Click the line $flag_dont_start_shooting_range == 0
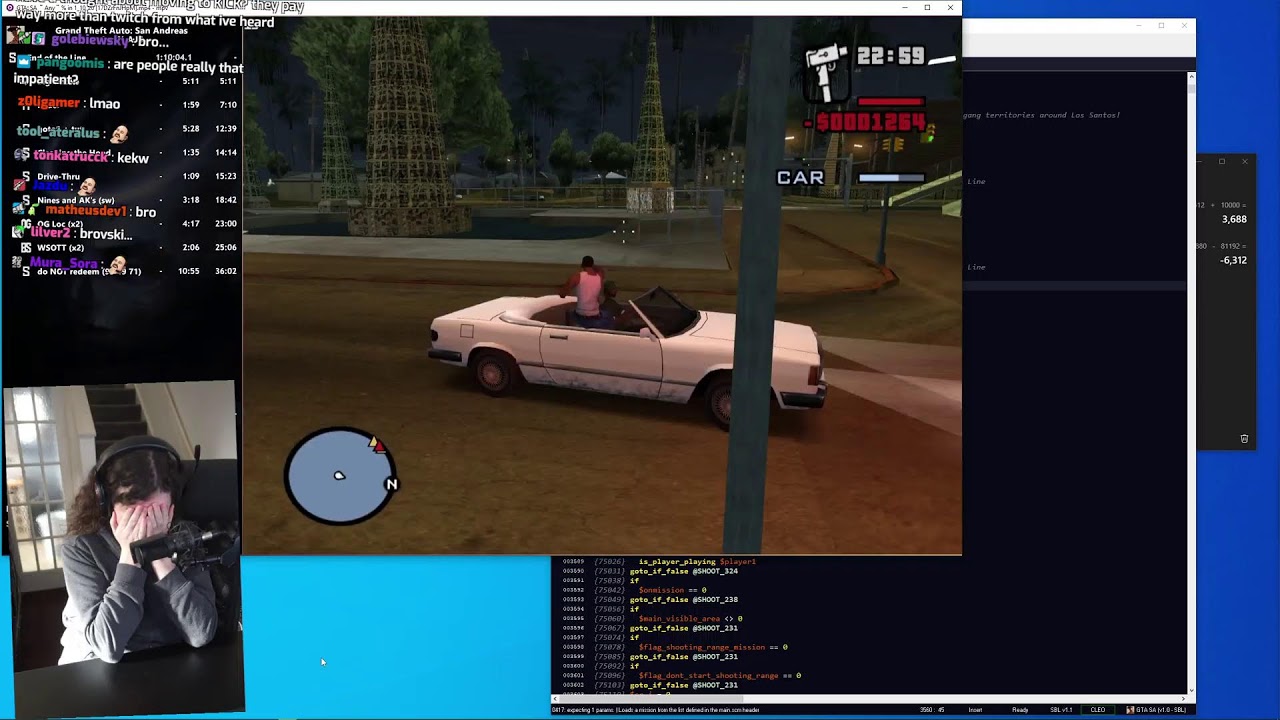This screenshot has height=720, width=1280. 720,676
